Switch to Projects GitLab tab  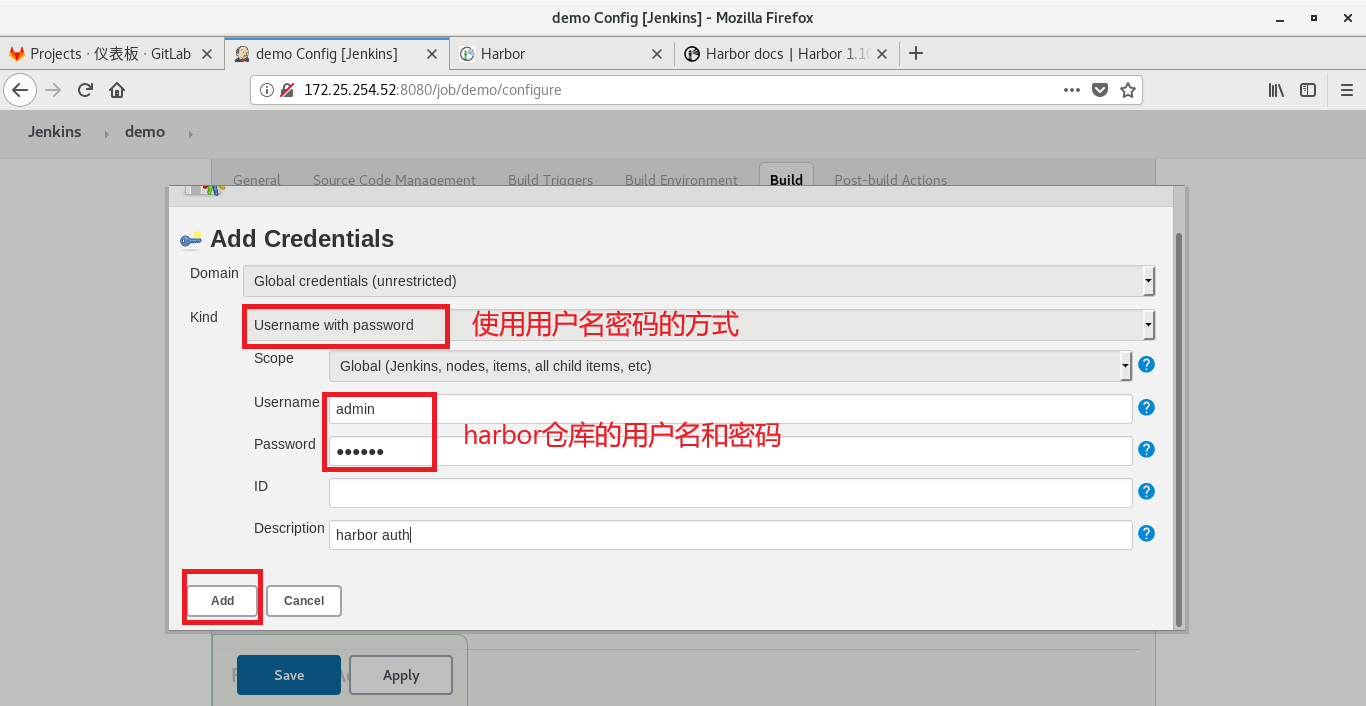coord(112,54)
